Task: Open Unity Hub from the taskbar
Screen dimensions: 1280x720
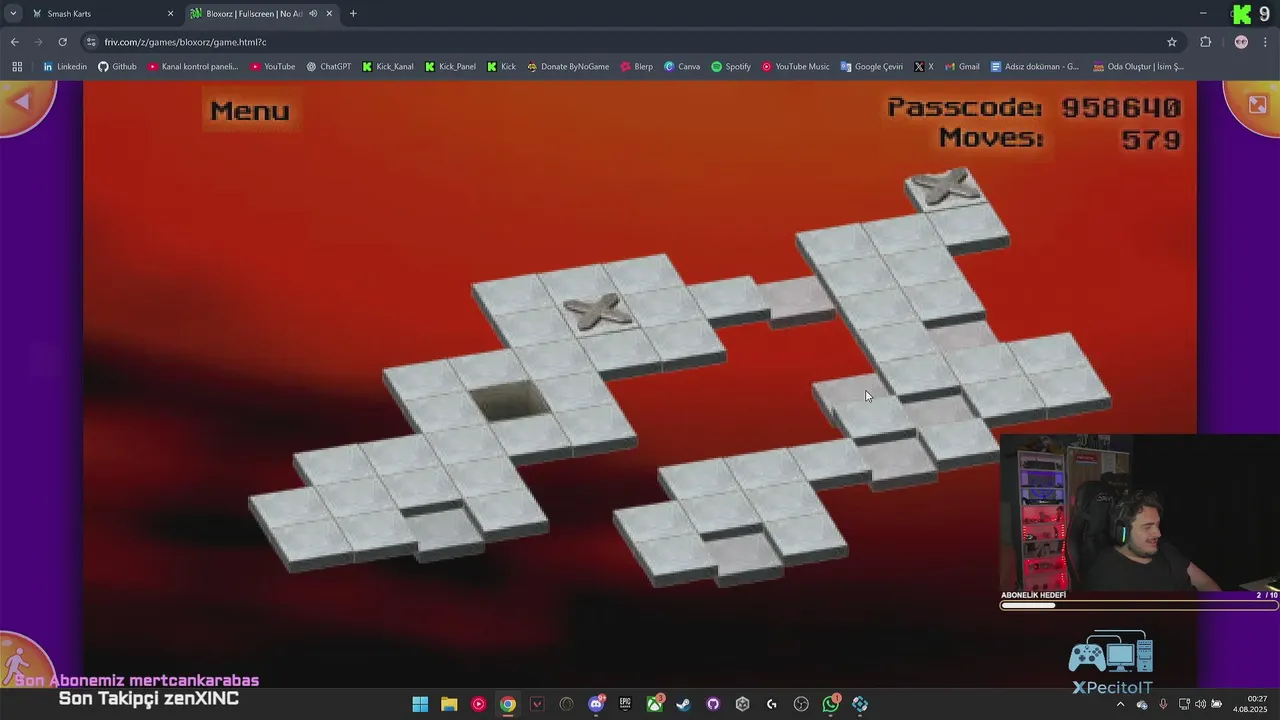Action: [x=742, y=704]
